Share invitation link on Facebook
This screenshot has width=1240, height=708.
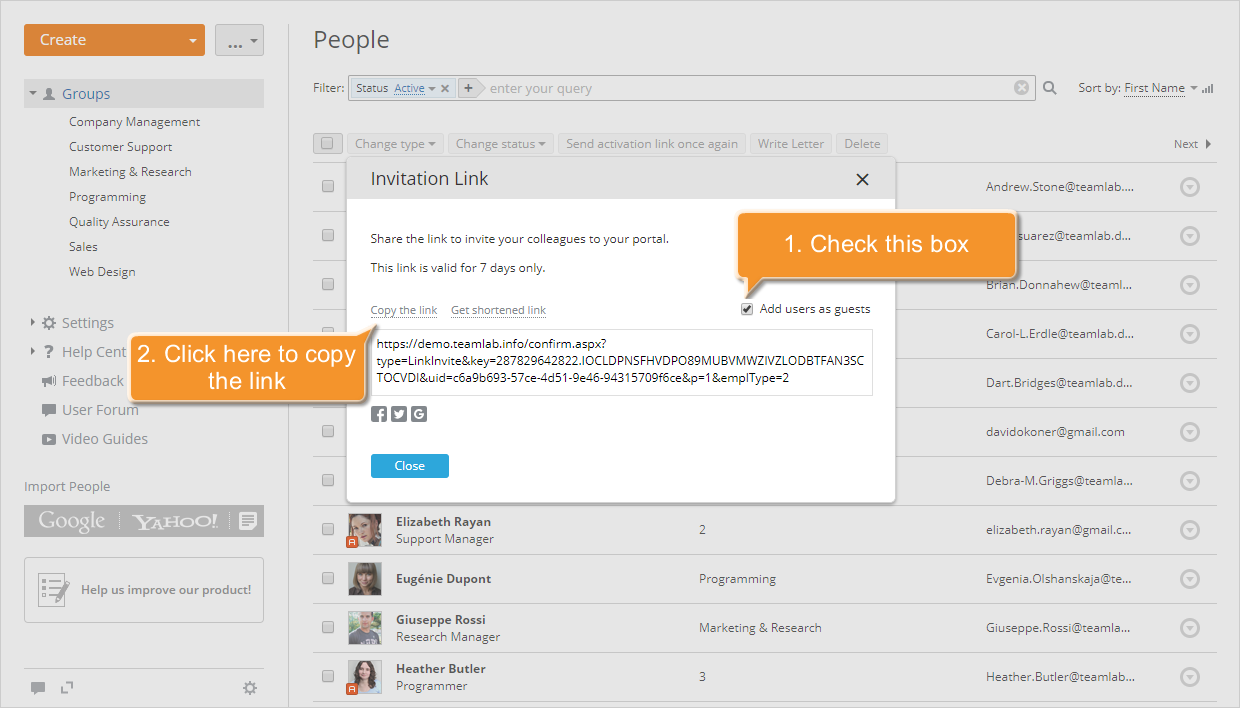point(379,414)
